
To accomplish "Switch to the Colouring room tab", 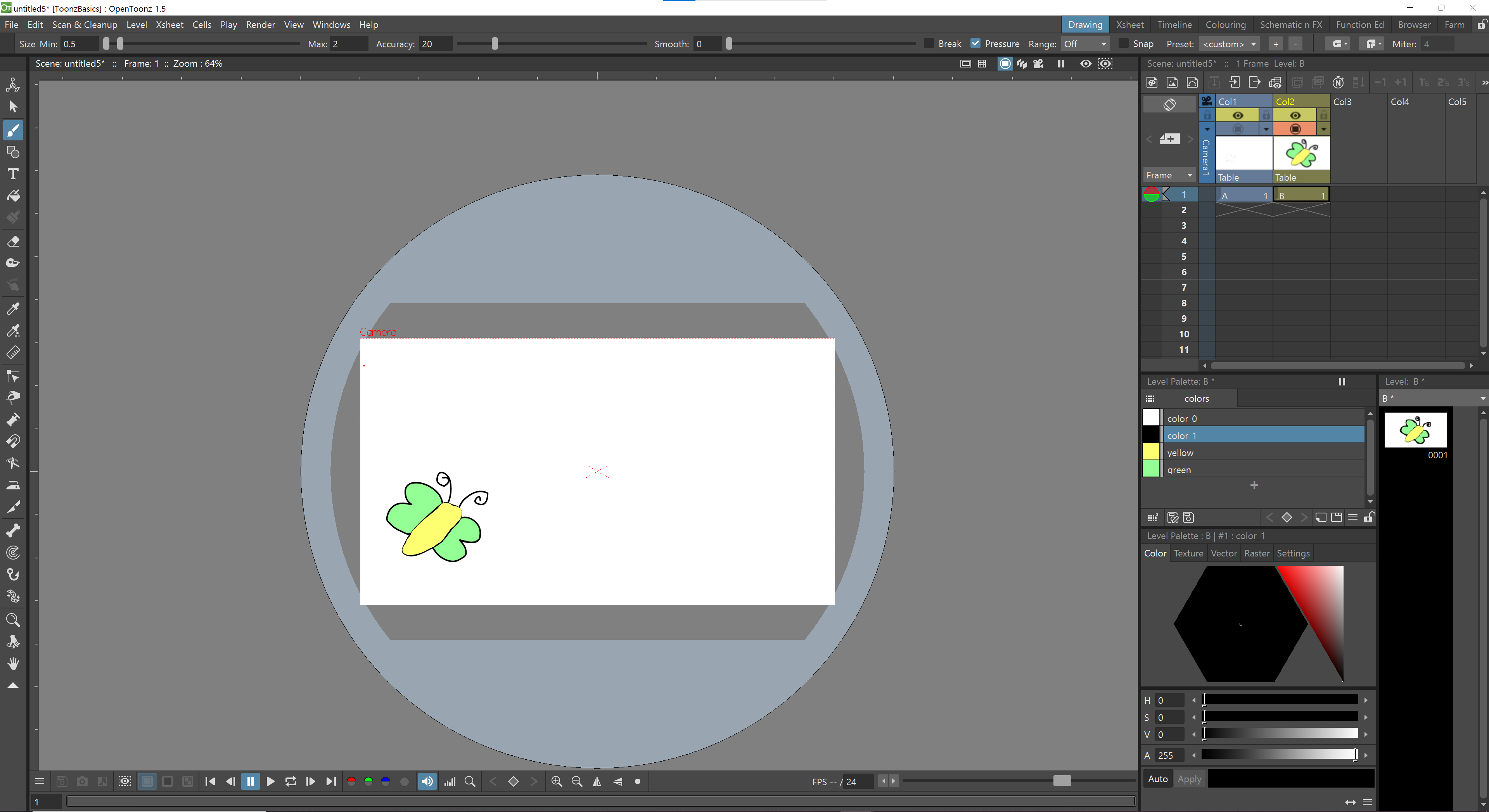I will pos(1225,25).
